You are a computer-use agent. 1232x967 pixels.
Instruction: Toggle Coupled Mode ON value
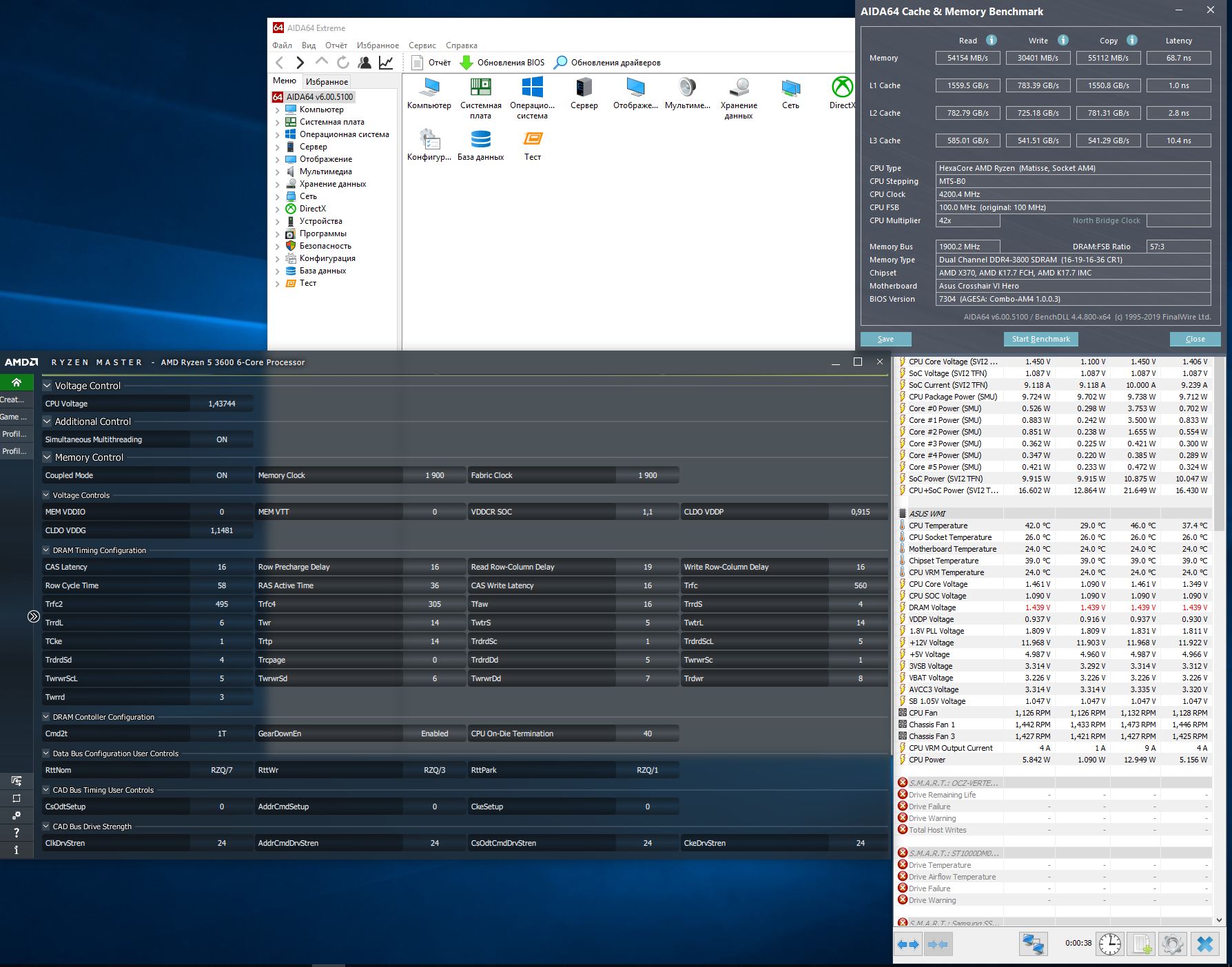(222, 475)
